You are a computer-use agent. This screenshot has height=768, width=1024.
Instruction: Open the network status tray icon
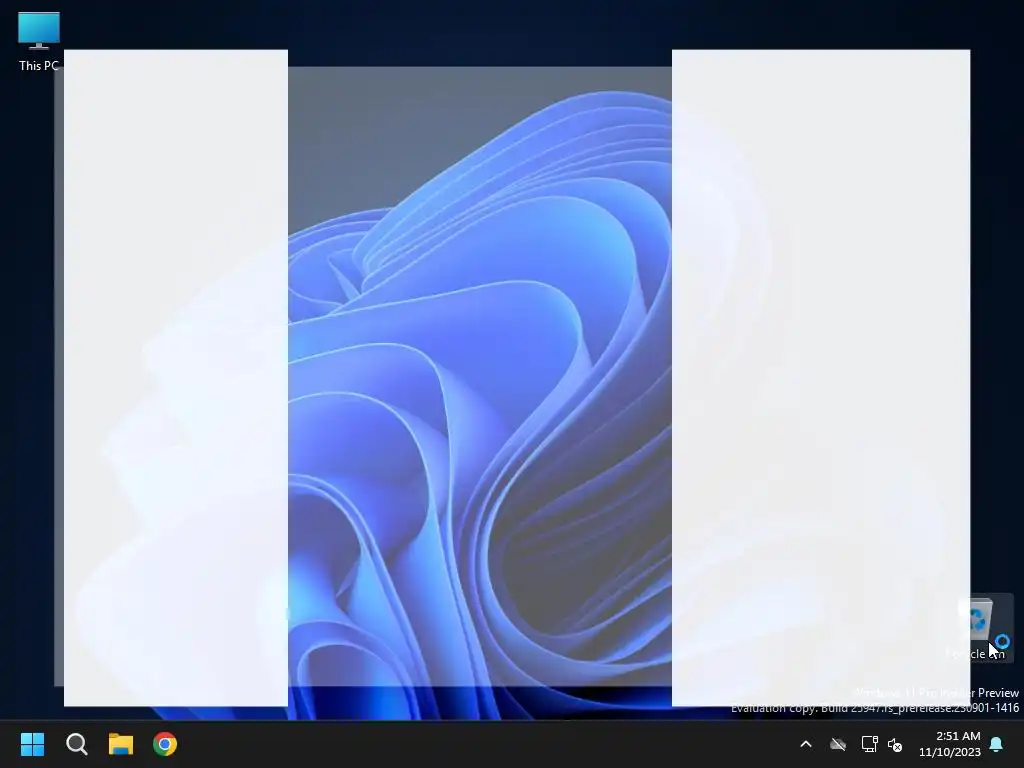tap(869, 744)
